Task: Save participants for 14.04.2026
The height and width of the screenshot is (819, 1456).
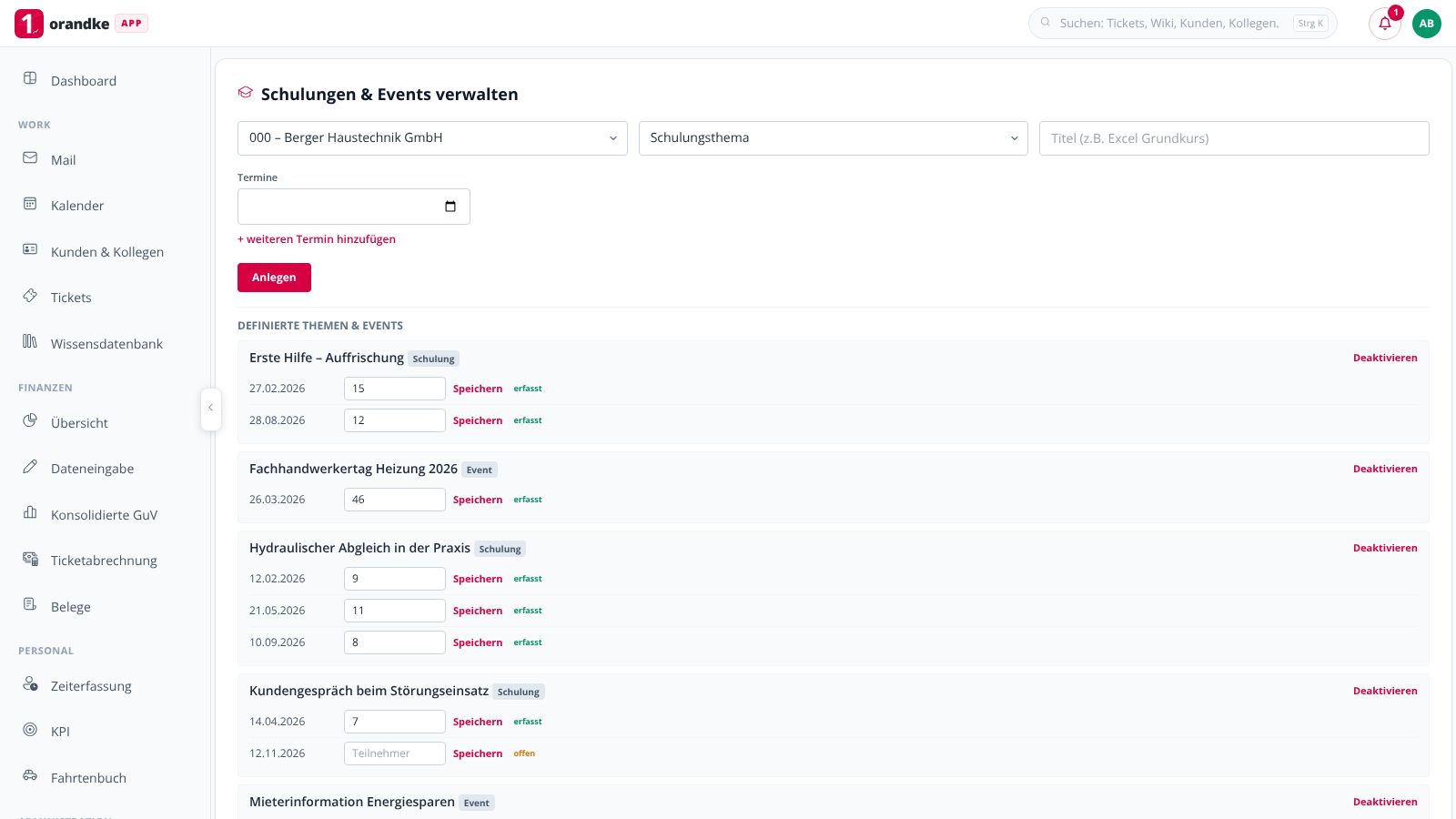Action: coord(478,722)
